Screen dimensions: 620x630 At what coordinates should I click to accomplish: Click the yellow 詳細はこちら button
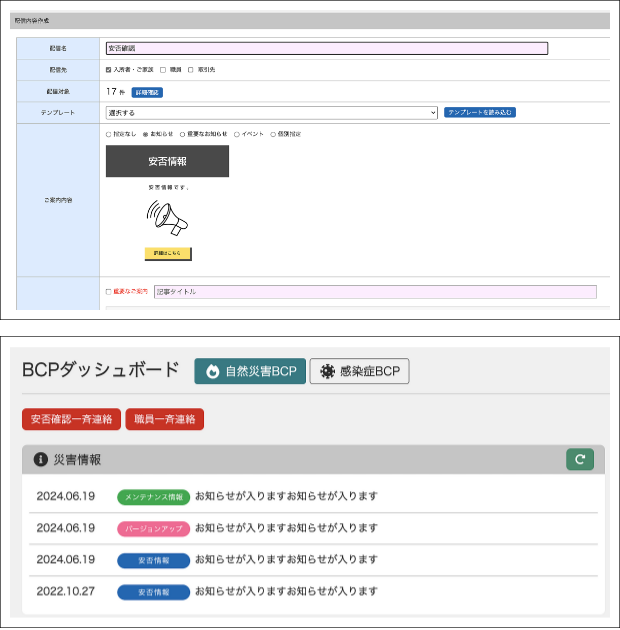[167, 254]
